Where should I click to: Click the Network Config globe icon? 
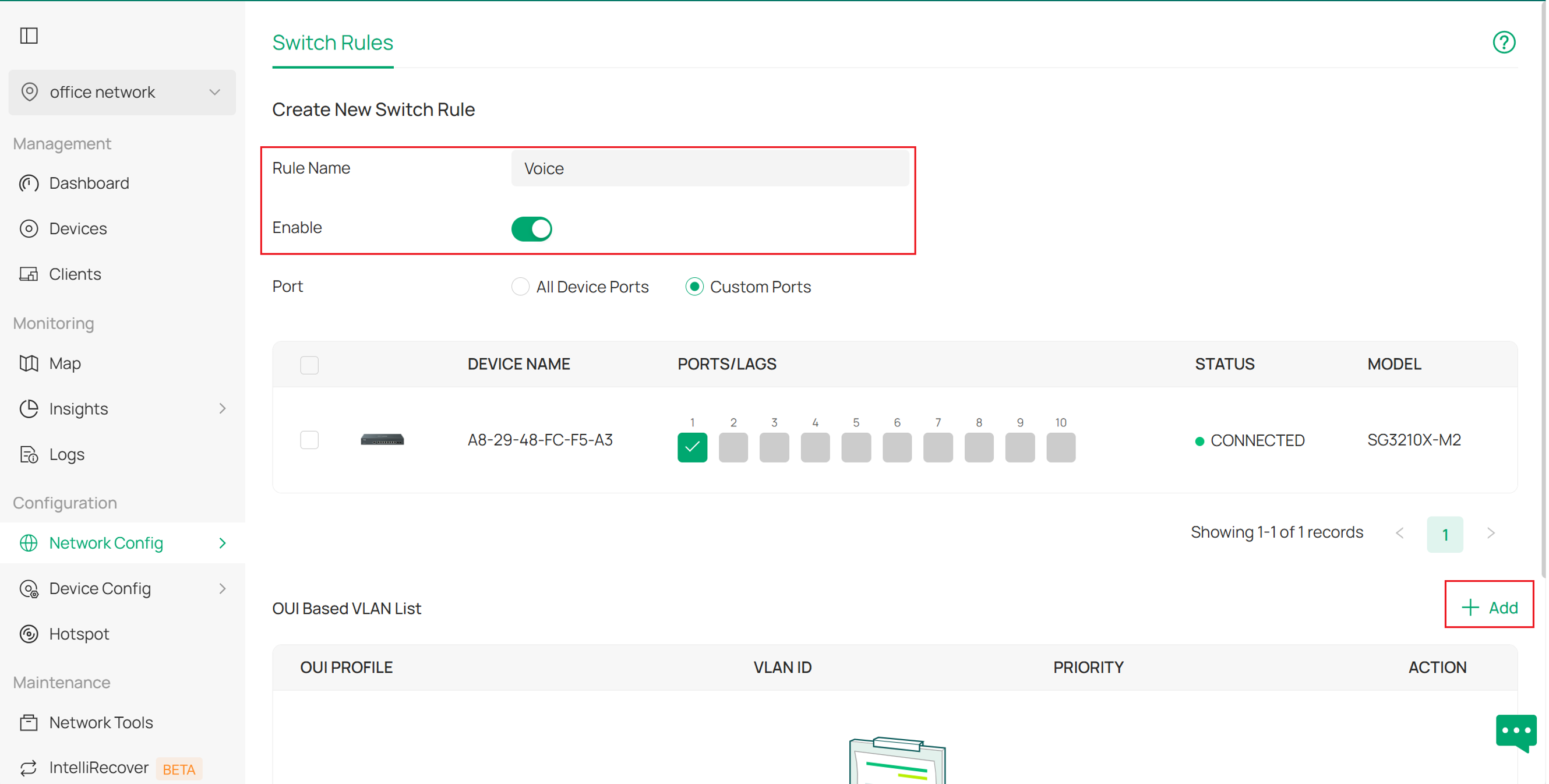point(29,543)
